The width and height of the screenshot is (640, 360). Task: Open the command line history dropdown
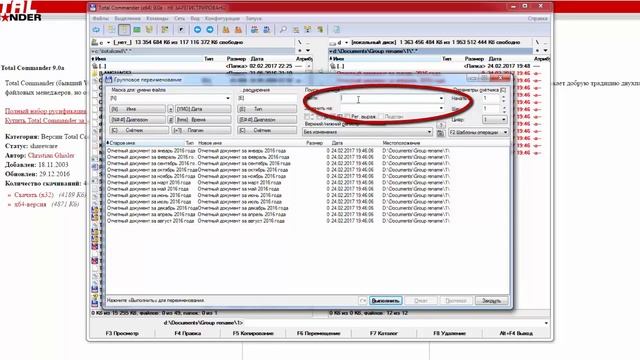546,323
